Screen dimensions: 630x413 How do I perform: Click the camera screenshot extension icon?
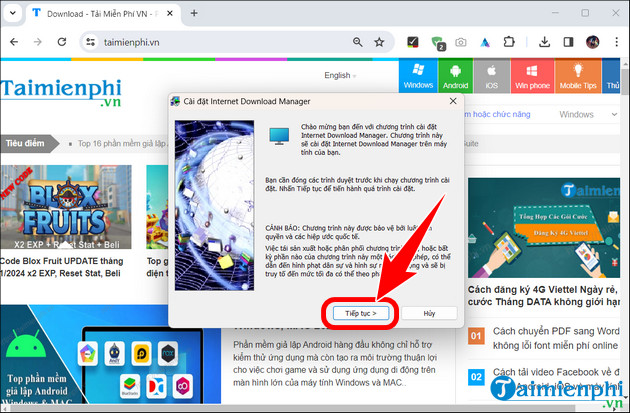(x=460, y=42)
